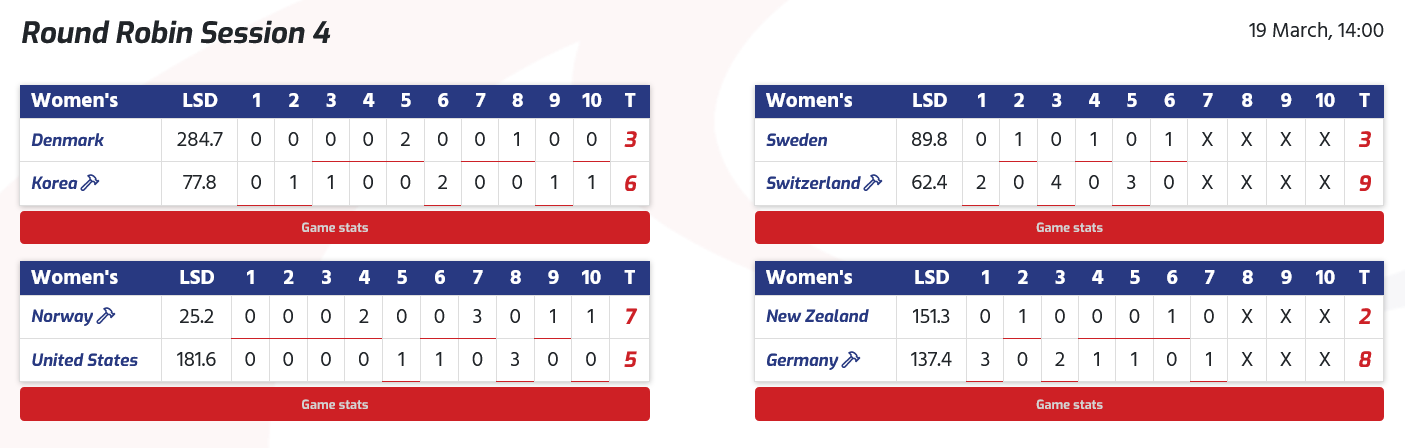Click the hammer icon beside Switzerland
This screenshot has width=1405, height=448.
click(x=872, y=183)
